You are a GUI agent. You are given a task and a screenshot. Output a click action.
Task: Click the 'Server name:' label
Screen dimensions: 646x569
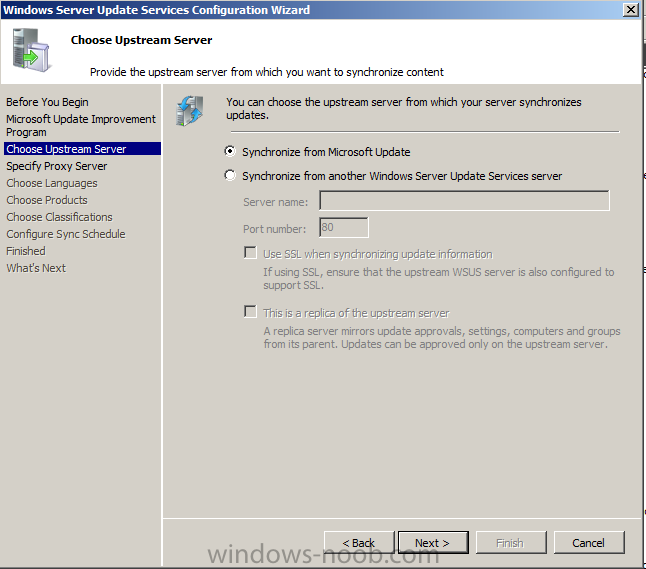[276, 202]
